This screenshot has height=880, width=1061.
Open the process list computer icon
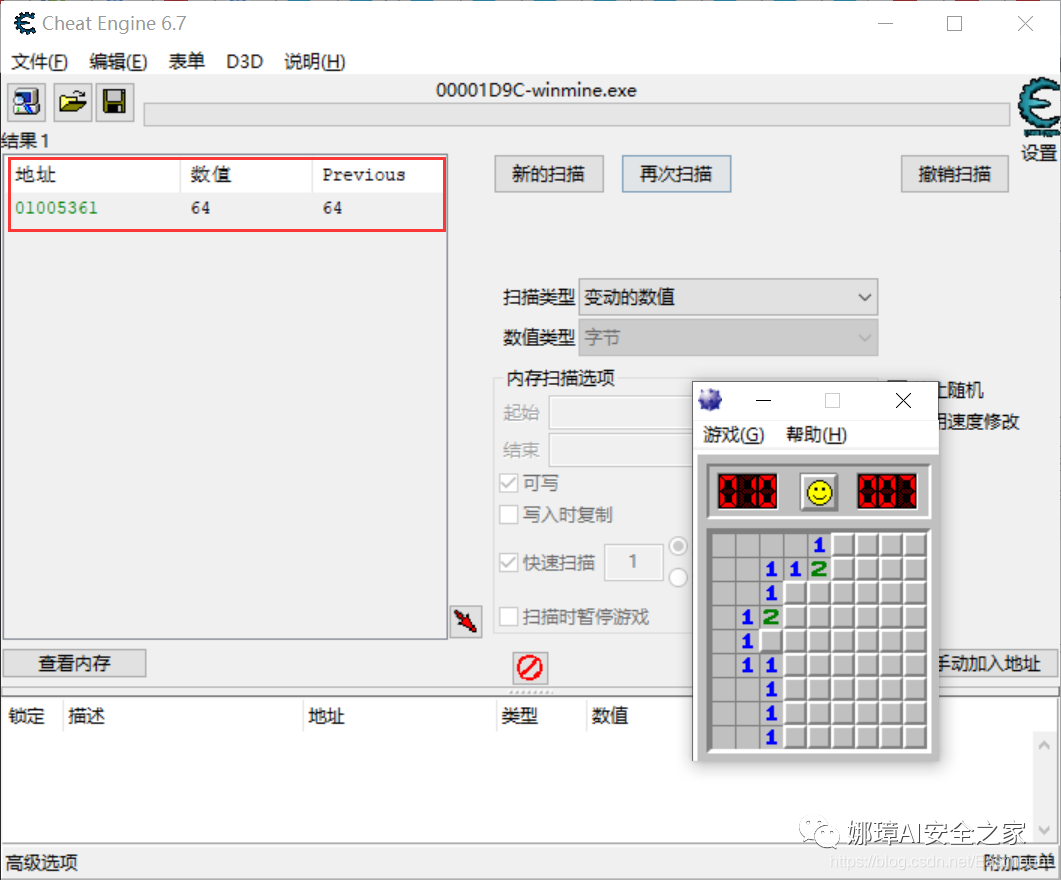[26, 102]
